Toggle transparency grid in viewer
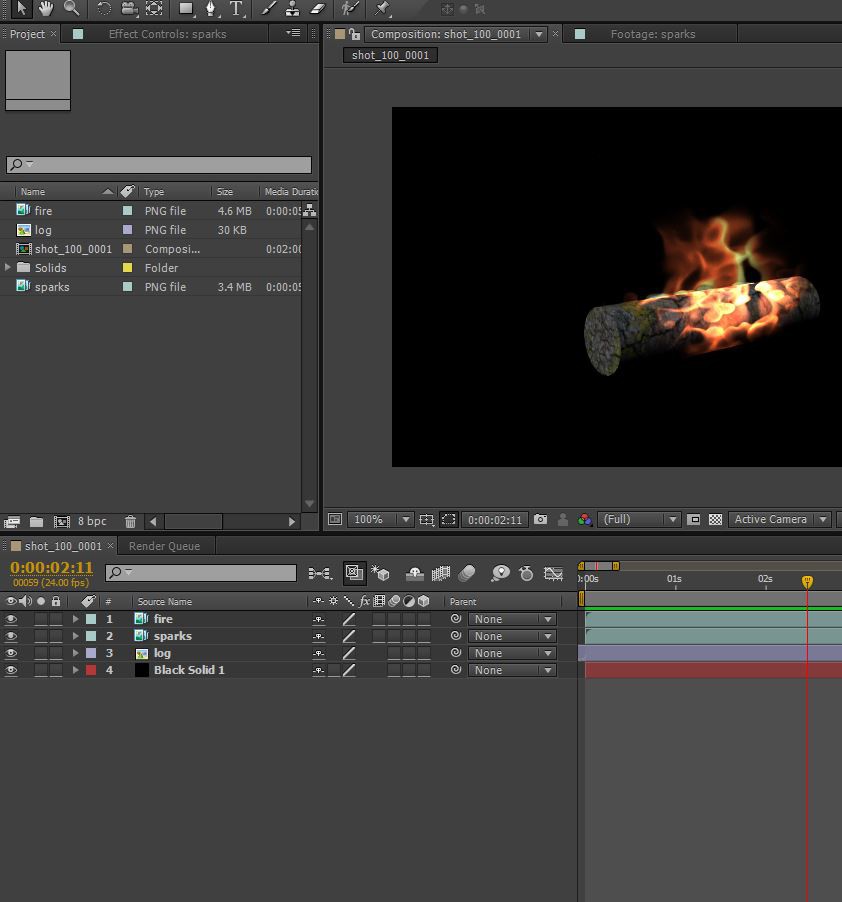This screenshot has width=842, height=902. tap(715, 519)
